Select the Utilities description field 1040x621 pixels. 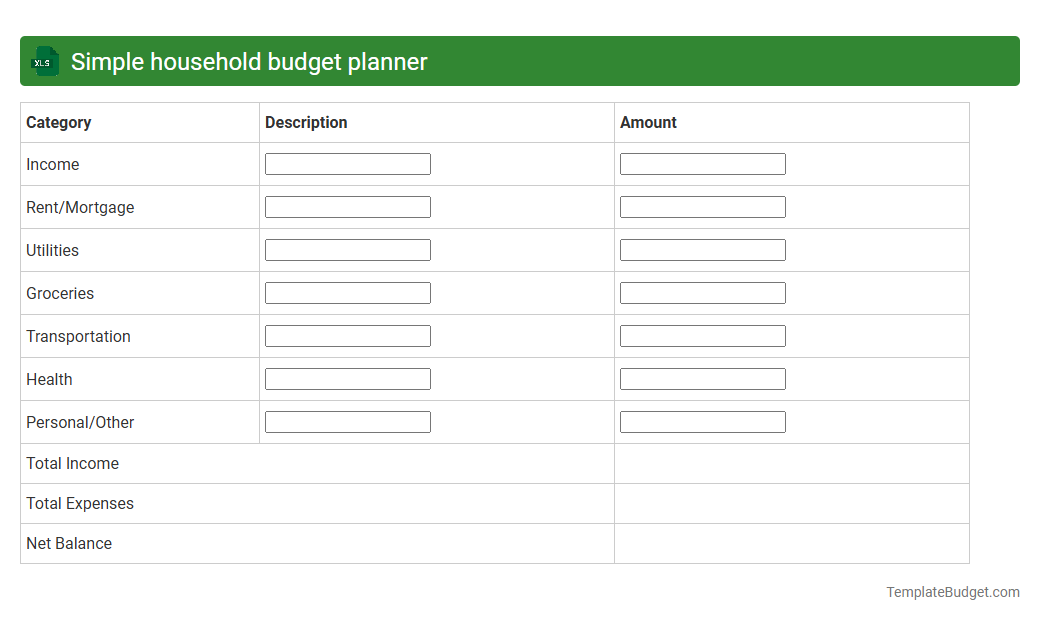click(x=347, y=249)
